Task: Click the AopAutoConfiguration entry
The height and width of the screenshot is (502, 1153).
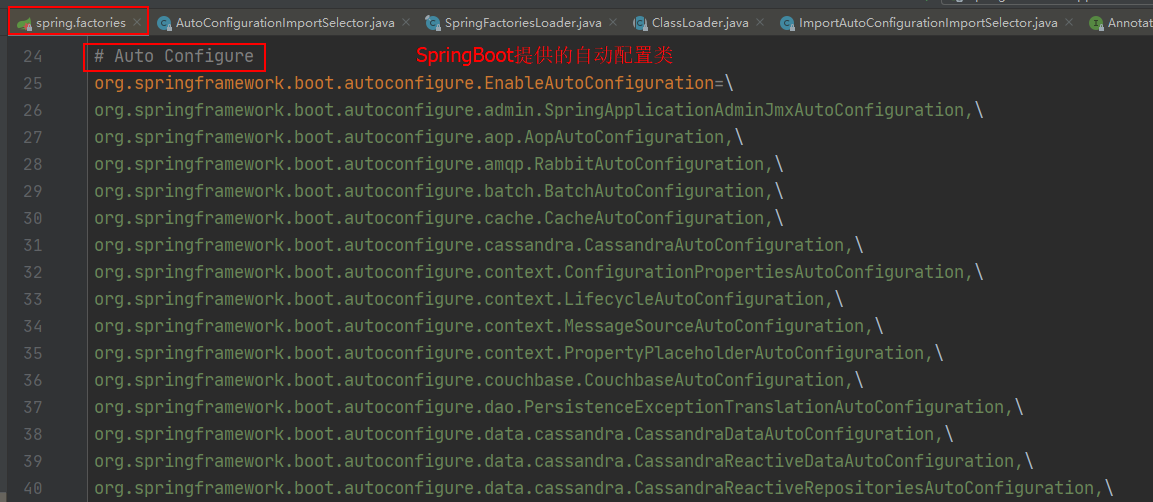Action: [419, 137]
